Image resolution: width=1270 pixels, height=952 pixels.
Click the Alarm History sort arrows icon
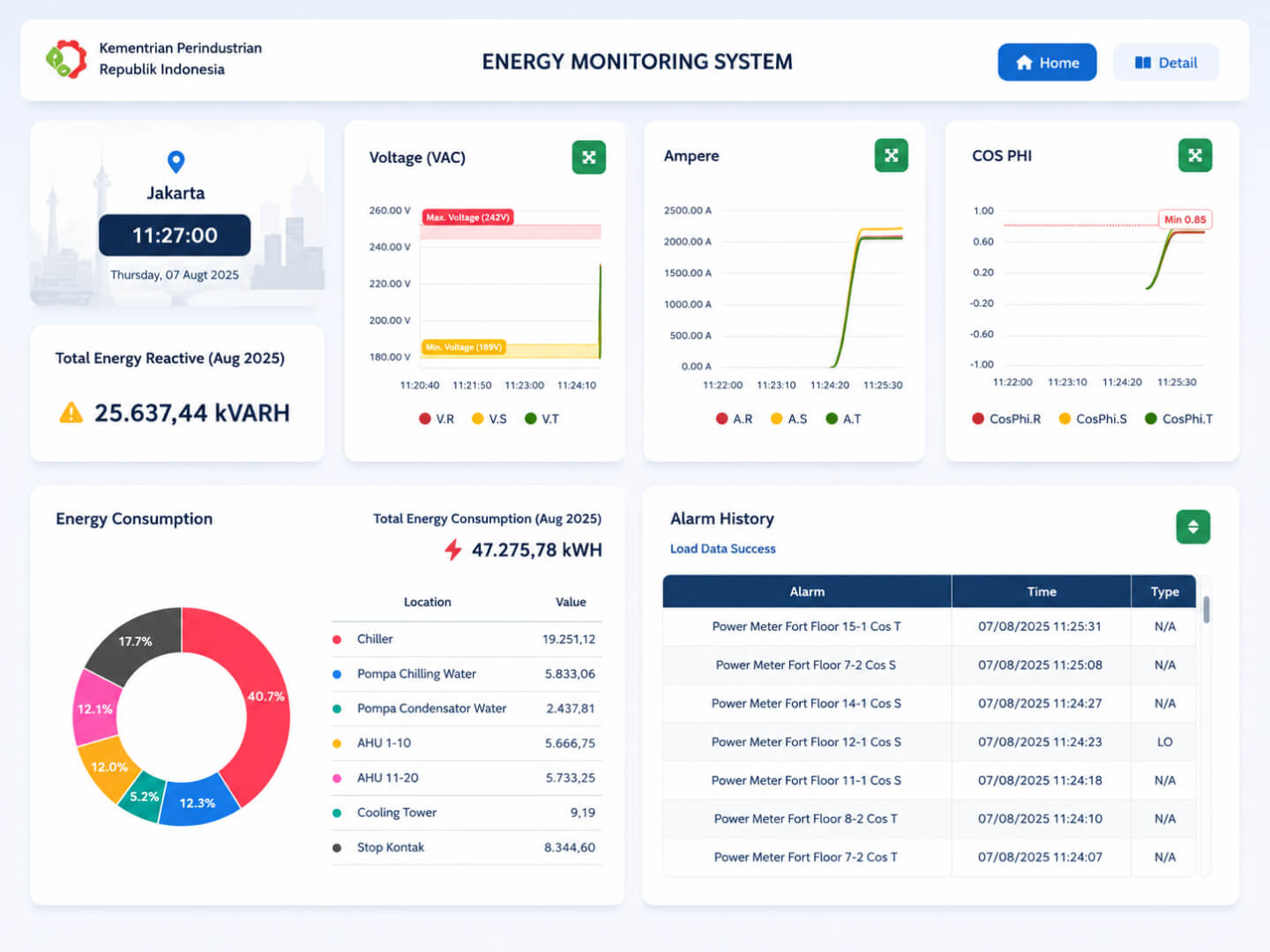(1192, 527)
